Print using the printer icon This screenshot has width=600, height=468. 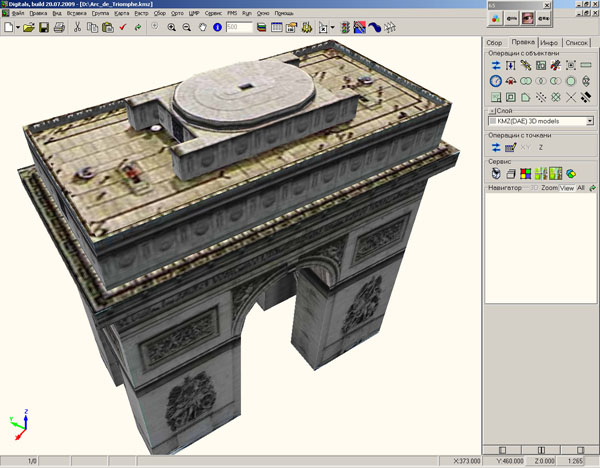pos(59,28)
